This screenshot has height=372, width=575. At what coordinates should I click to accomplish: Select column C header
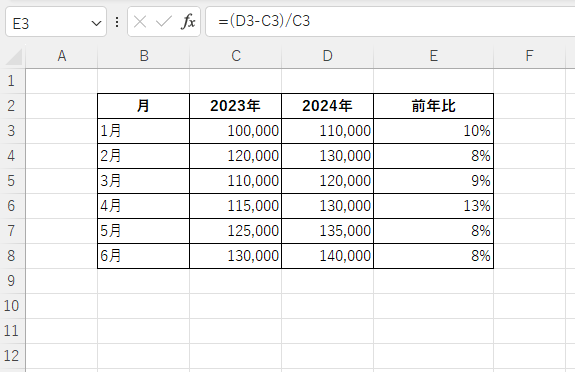pos(236,56)
